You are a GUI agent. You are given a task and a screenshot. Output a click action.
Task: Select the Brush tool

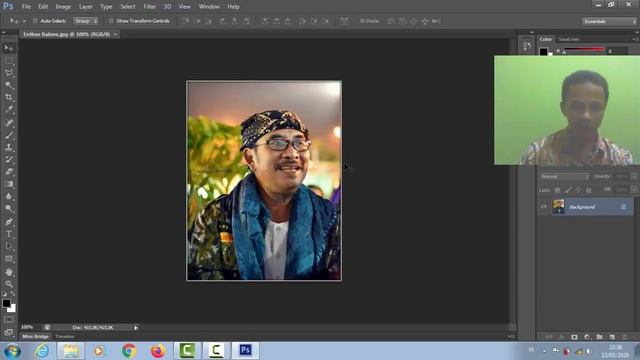9,135
